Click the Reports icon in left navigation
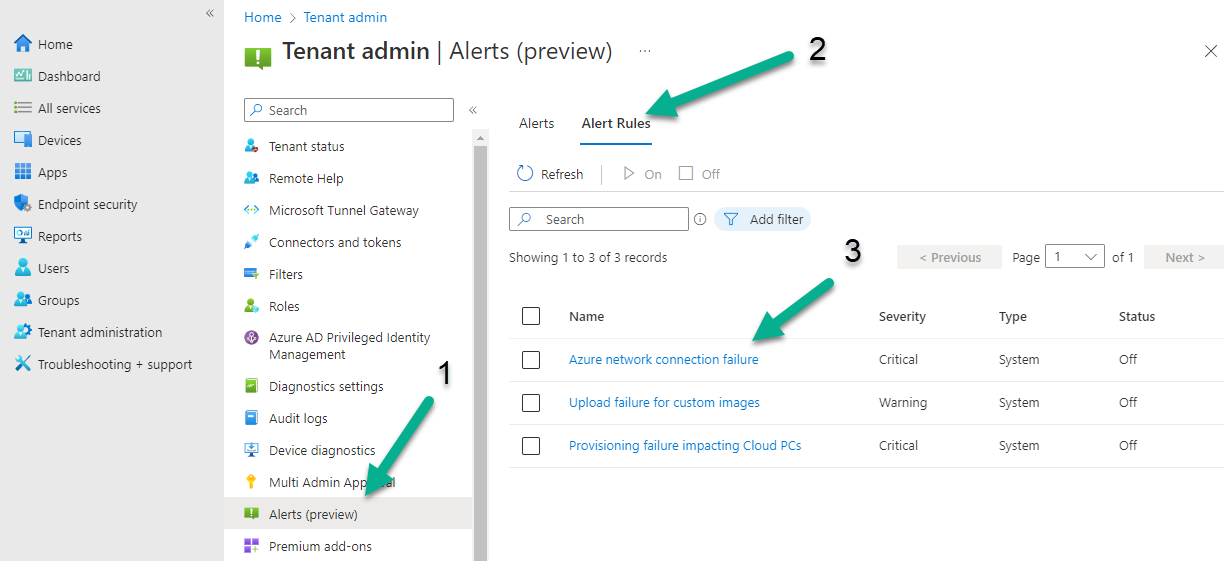1224x561 pixels. pos(23,236)
